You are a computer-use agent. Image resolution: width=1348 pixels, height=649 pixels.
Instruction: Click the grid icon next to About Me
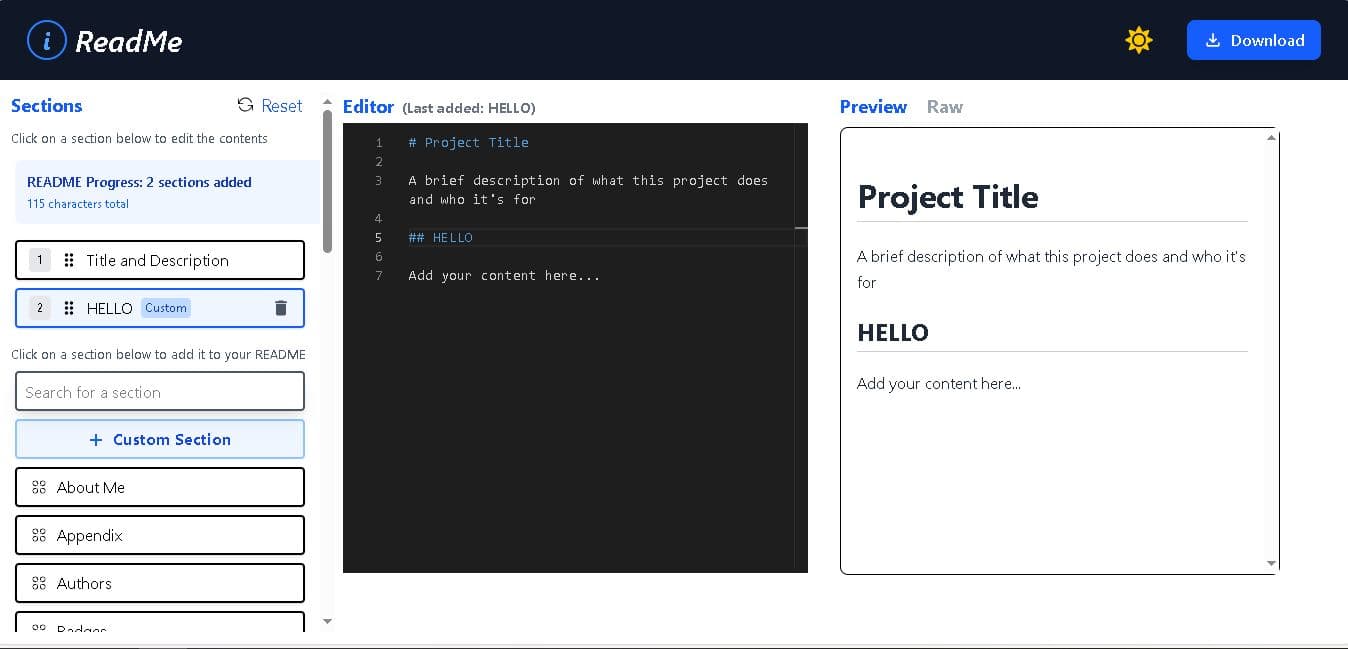pos(38,487)
